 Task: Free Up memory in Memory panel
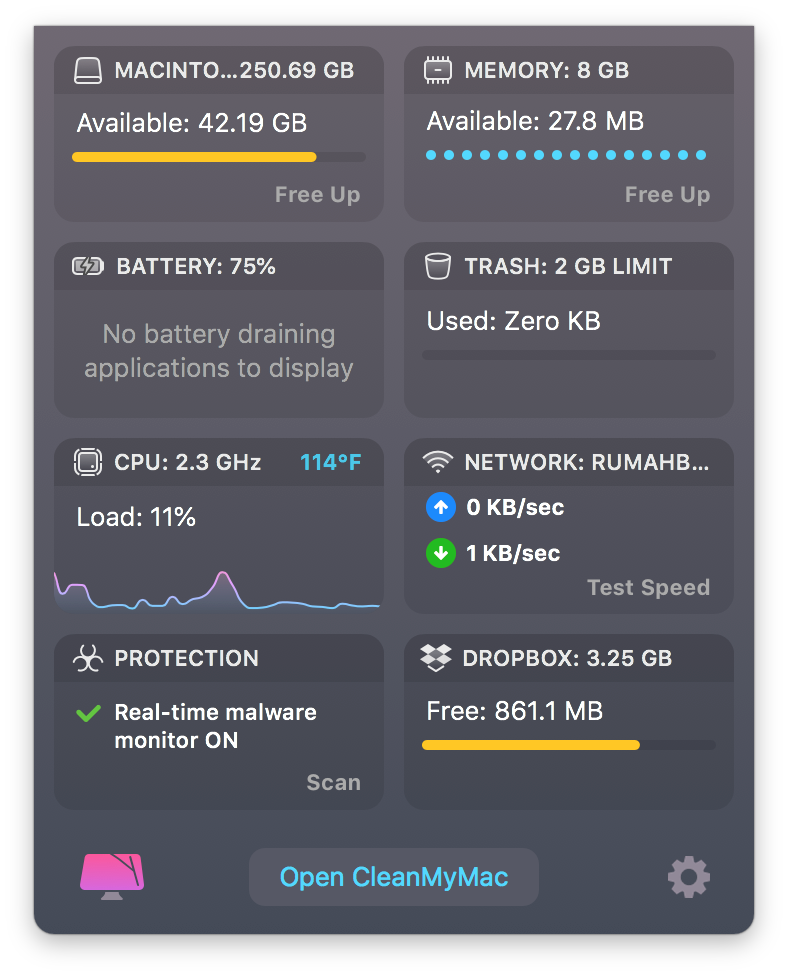pyautogui.click(x=667, y=194)
